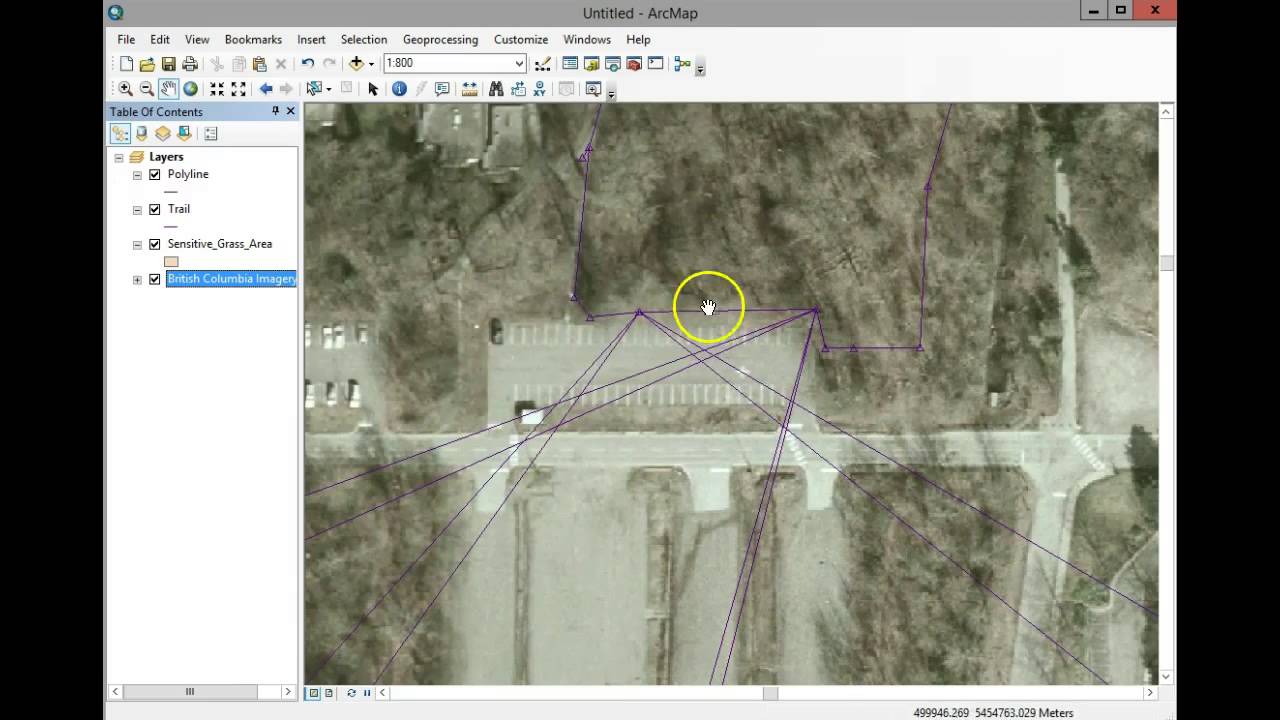Click the Fixed Zoom In icon

click(217, 89)
